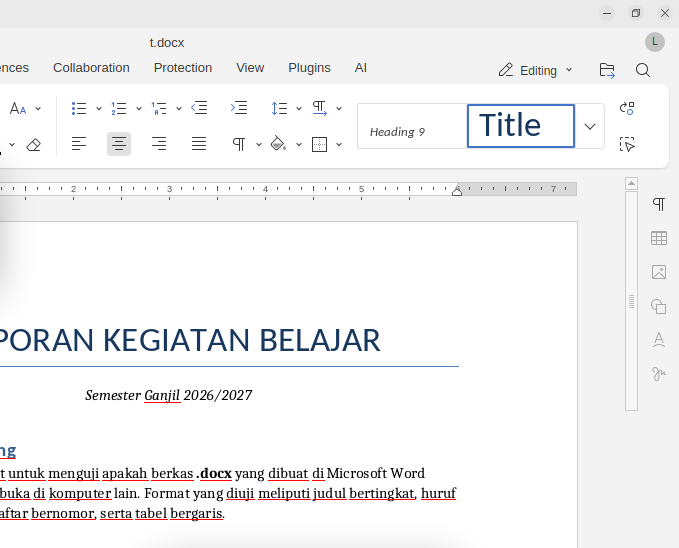Image resolution: width=679 pixels, height=548 pixels.
Task: Restore down the window
Action: pyautogui.click(x=636, y=13)
